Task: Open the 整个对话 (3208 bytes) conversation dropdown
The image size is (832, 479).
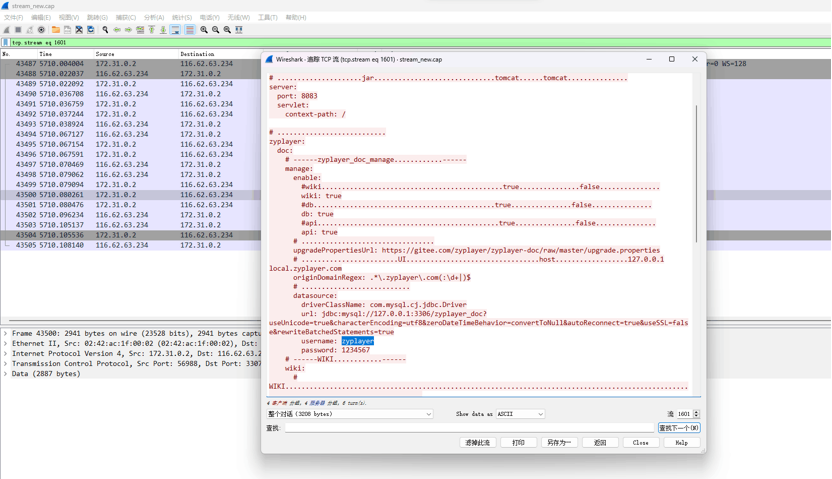Action: (350, 414)
